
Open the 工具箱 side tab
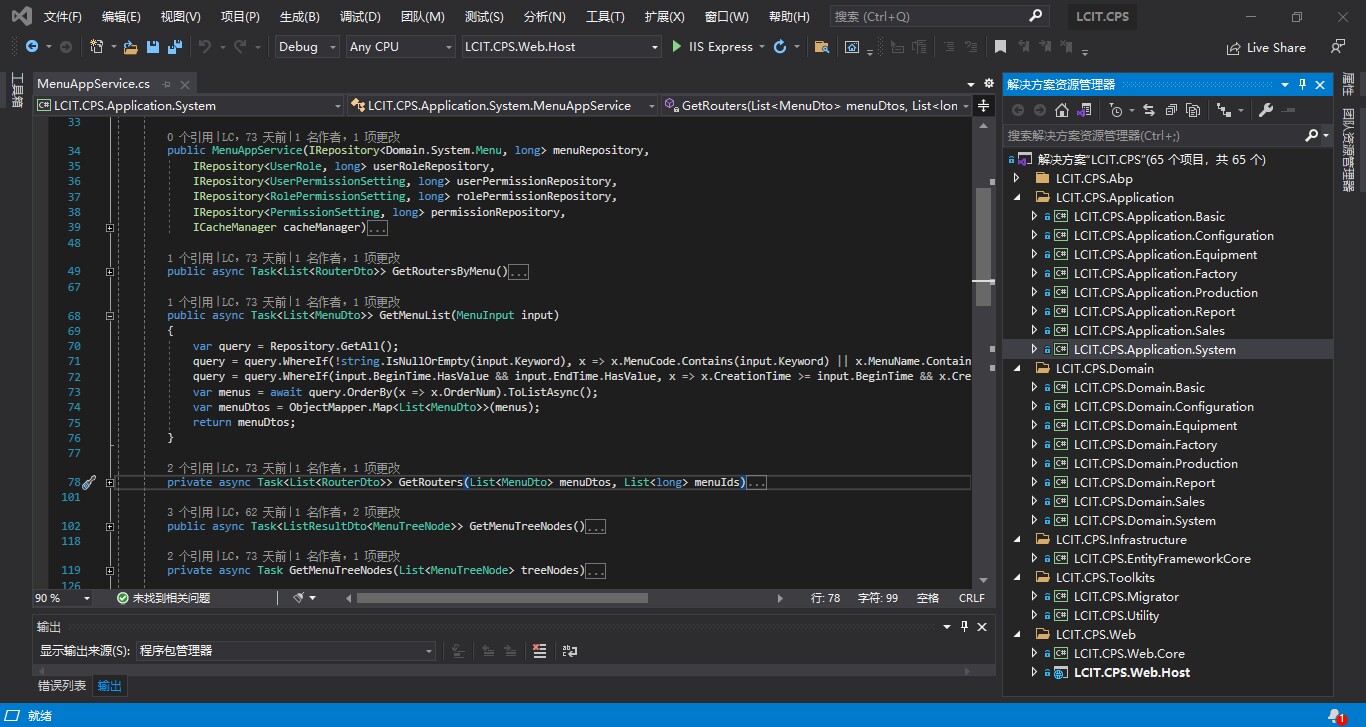click(x=16, y=90)
